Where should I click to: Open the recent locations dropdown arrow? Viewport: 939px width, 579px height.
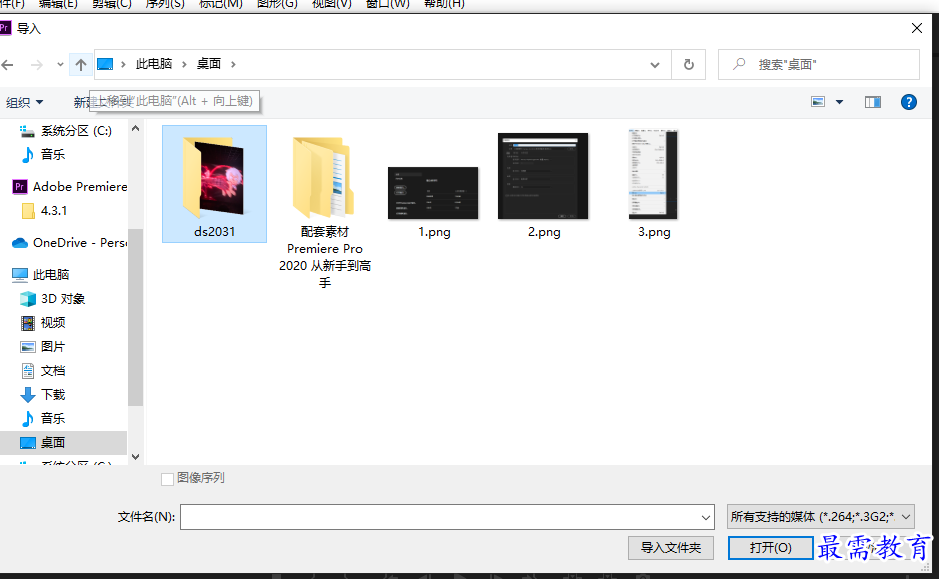(60, 64)
